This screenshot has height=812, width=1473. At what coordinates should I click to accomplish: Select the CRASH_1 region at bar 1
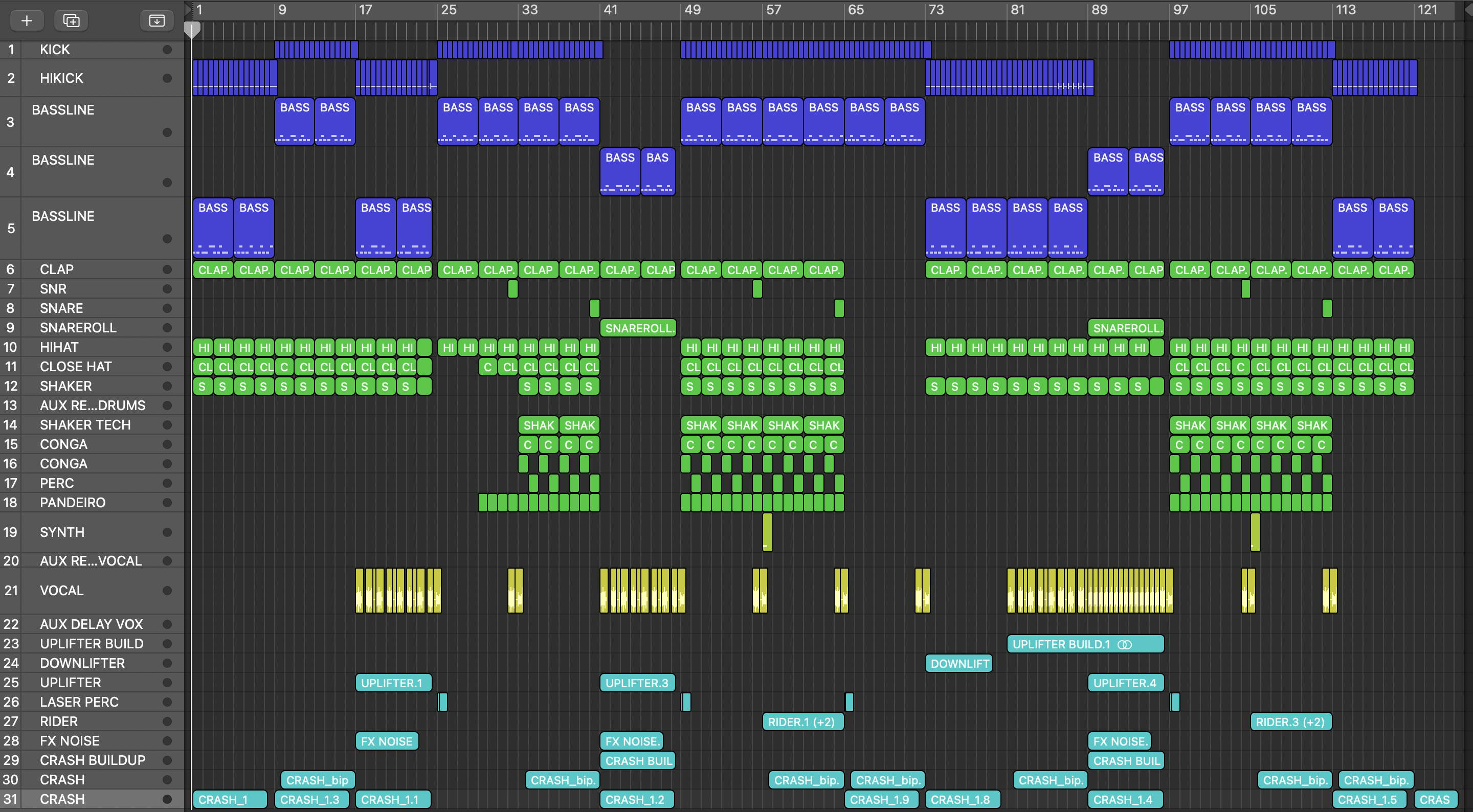[230, 799]
